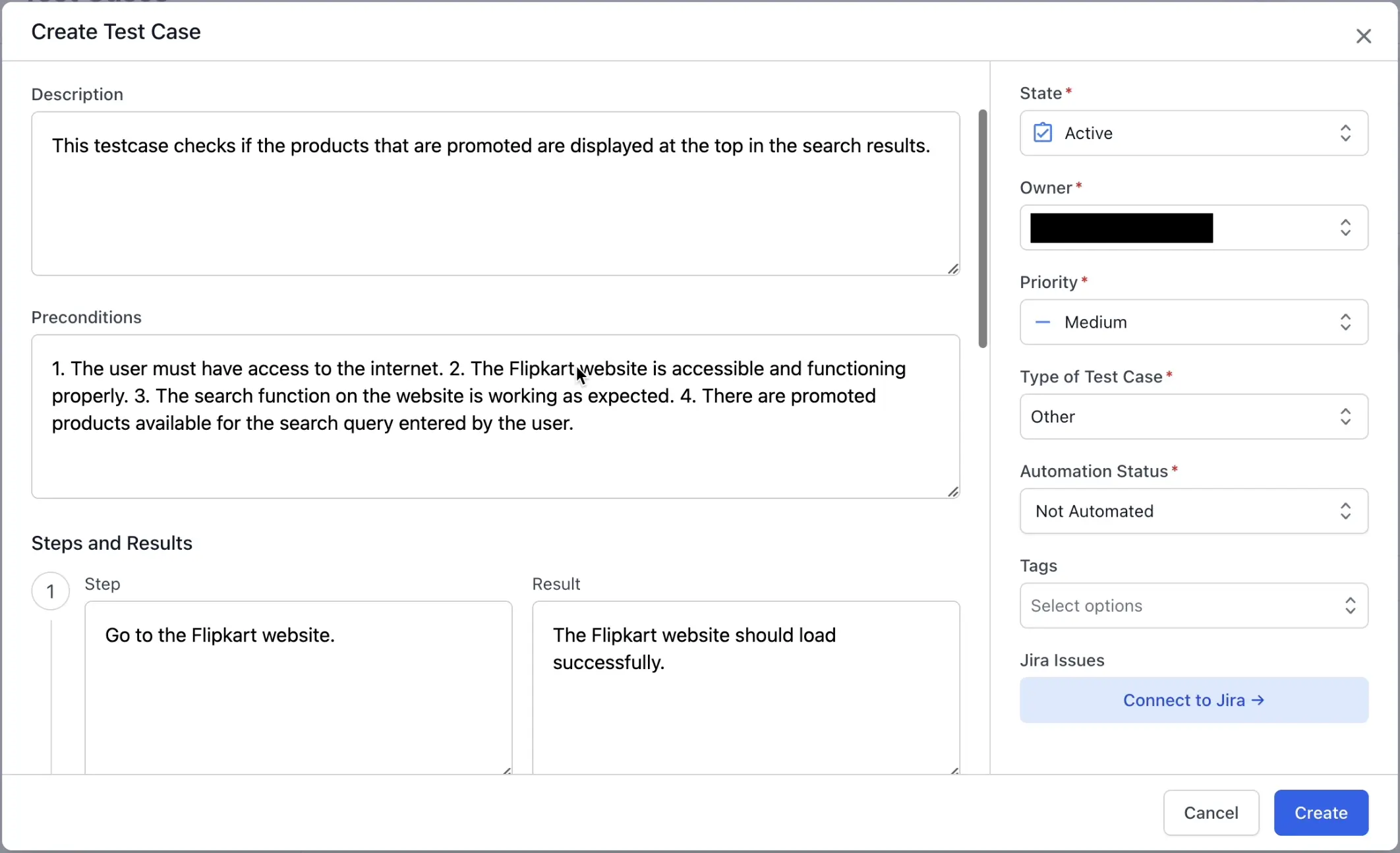Expand the Priority dropdown chevron

pos(1345,322)
